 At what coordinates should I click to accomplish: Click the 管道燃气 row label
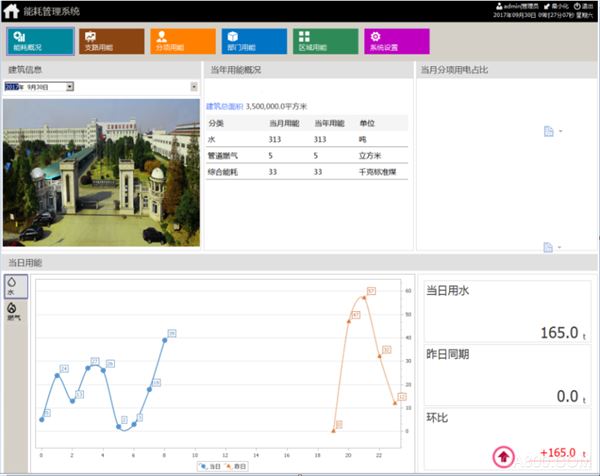pos(223,156)
